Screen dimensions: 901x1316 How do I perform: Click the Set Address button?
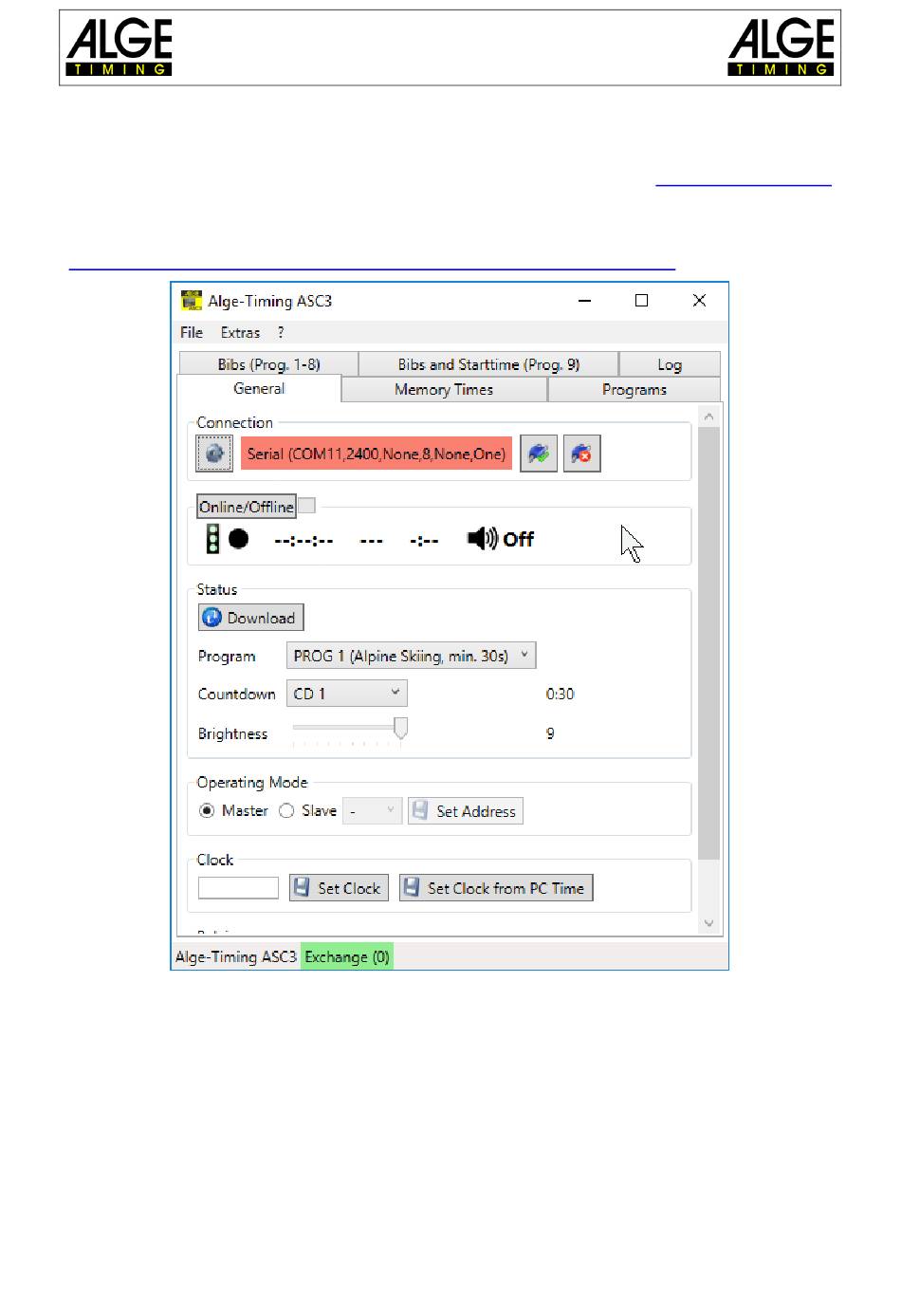point(466,811)
